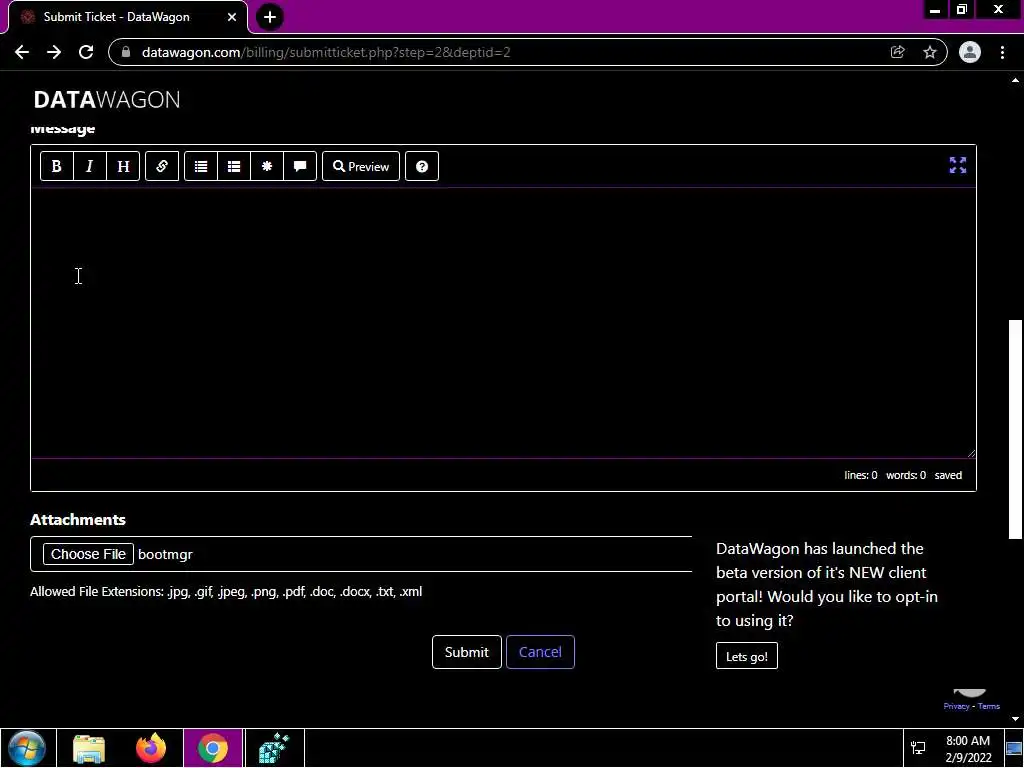Click the Show desktop icon beside the clock
This screenshot has width=1024, height=768.
point(1014,748)
